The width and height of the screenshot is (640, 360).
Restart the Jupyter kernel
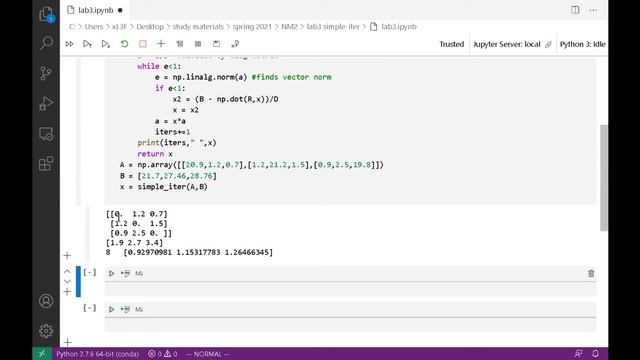[x=124, y=44]
